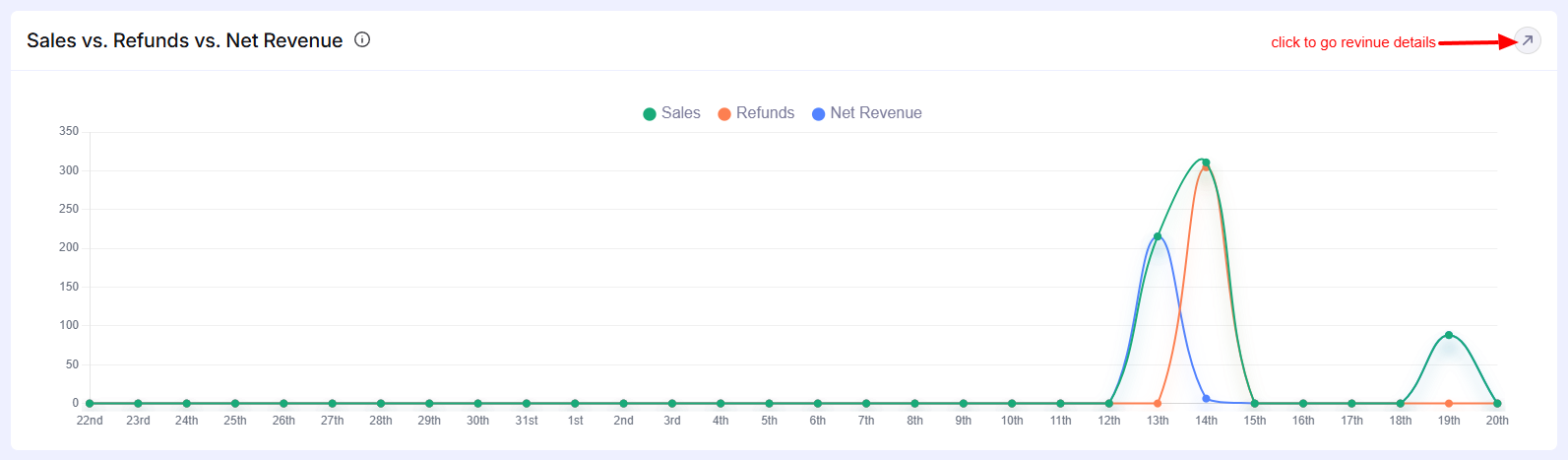
Task: Select the first data point on the 22nd
Action: coord(90,403)
